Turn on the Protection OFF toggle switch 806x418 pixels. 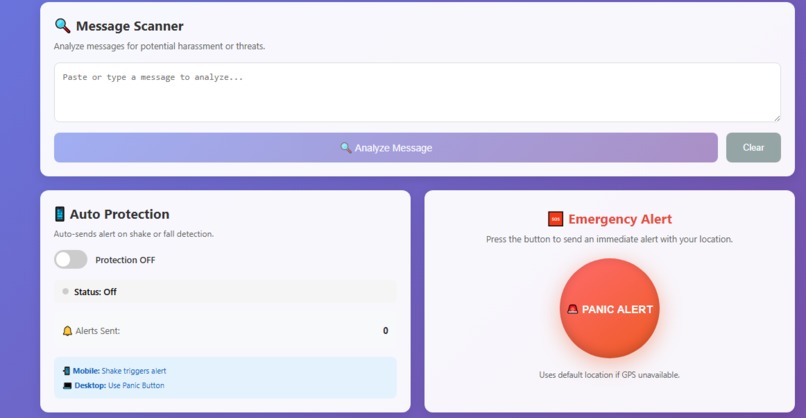pos(71,260)
